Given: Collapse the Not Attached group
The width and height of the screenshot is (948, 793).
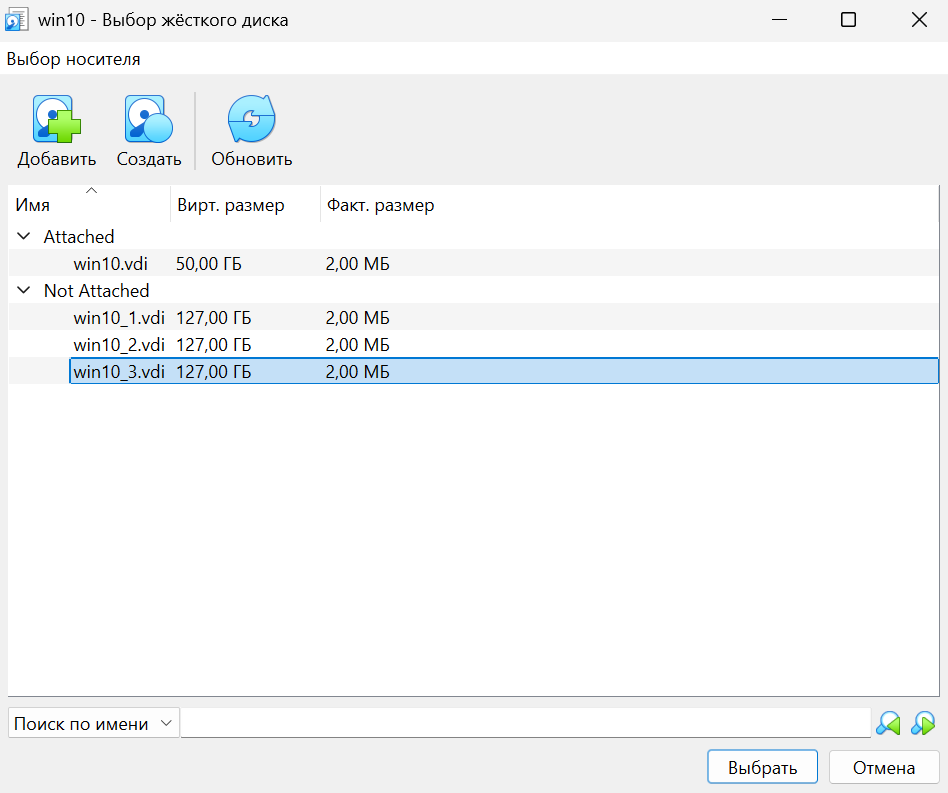Looking at the screenshot, I should click(24, 291).
